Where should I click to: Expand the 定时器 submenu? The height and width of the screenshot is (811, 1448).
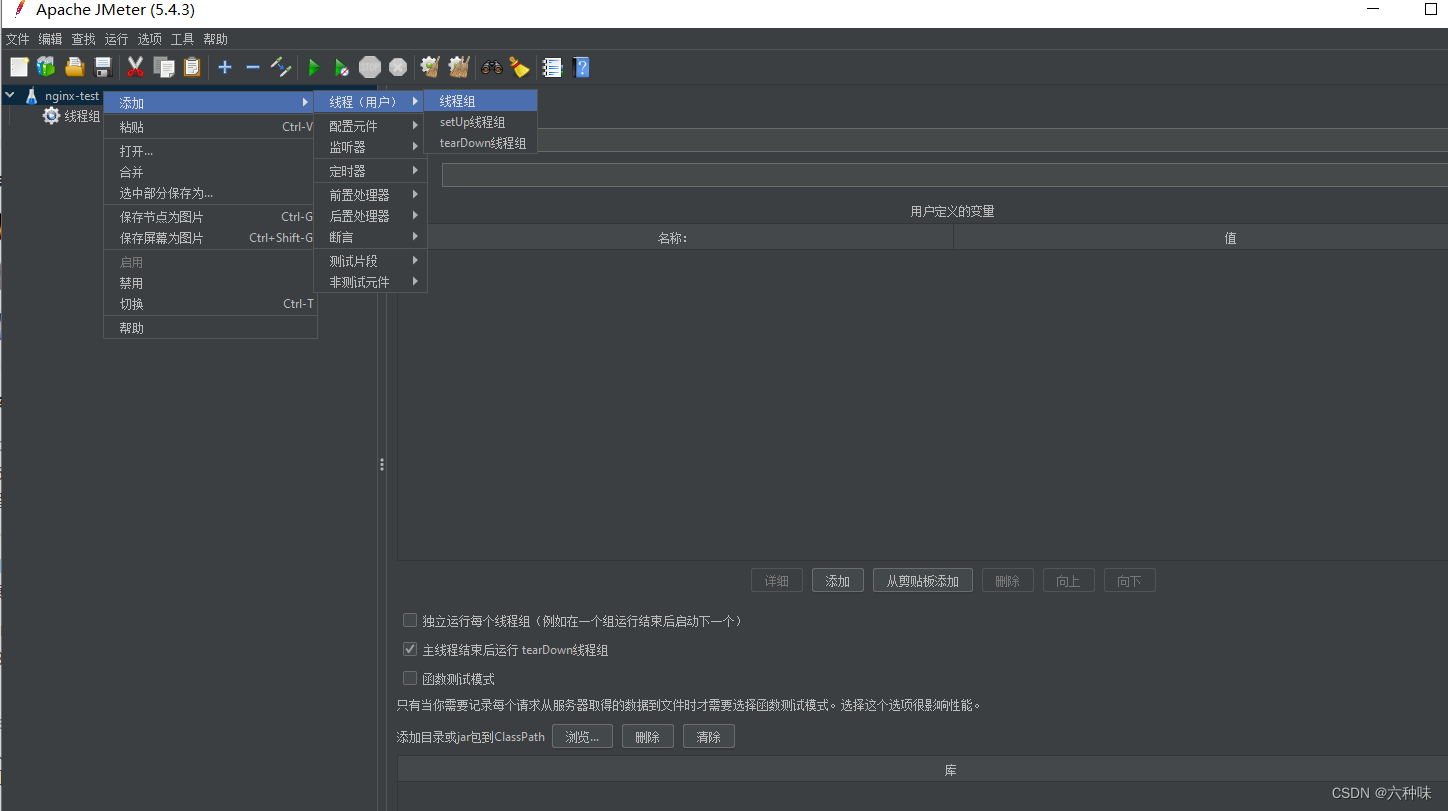click(x=371, y=171)
